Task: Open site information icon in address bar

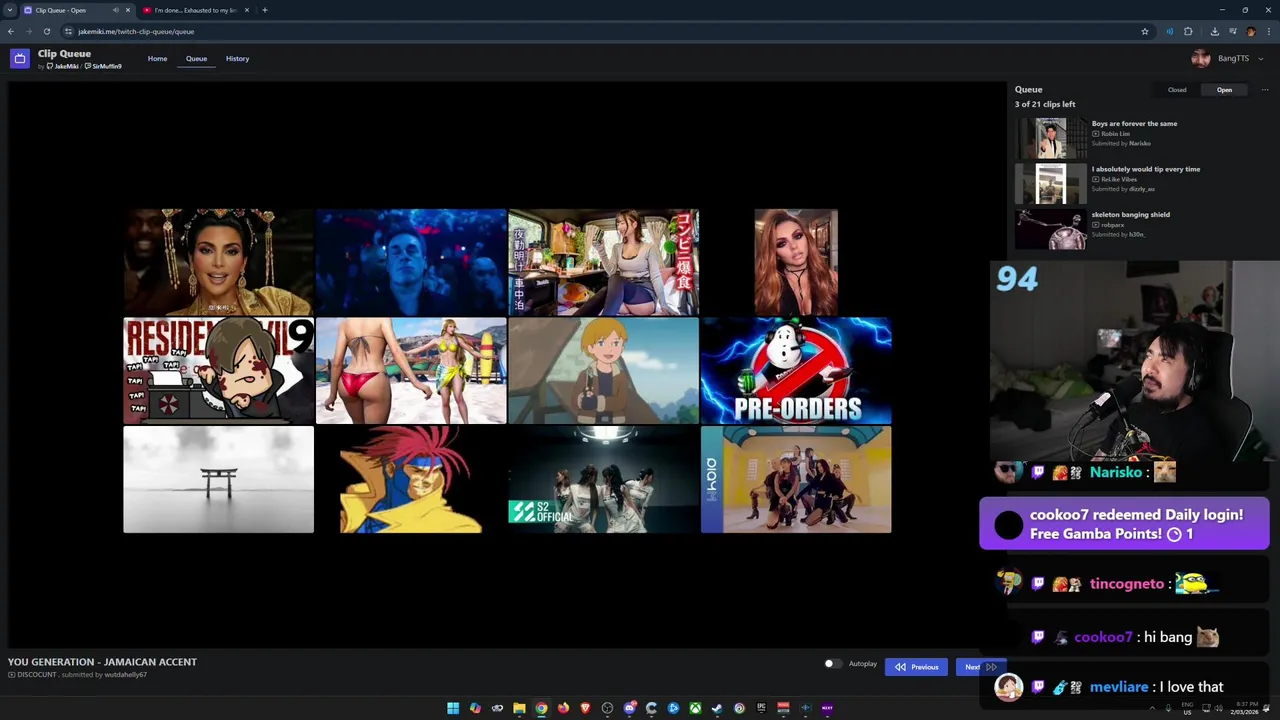Action: [68, 31]
